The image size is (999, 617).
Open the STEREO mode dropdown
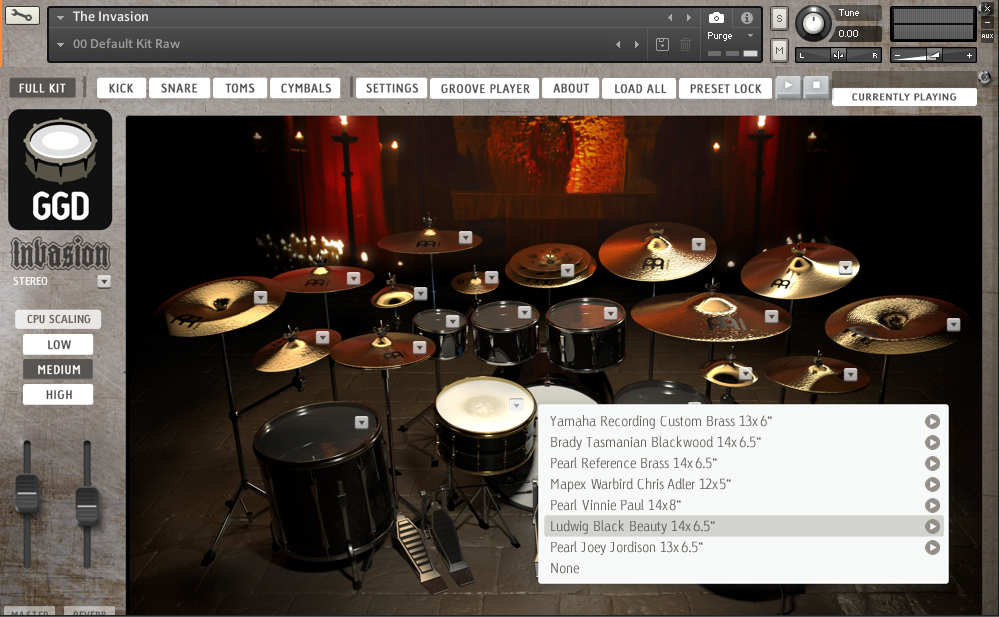tap(104, 281)
